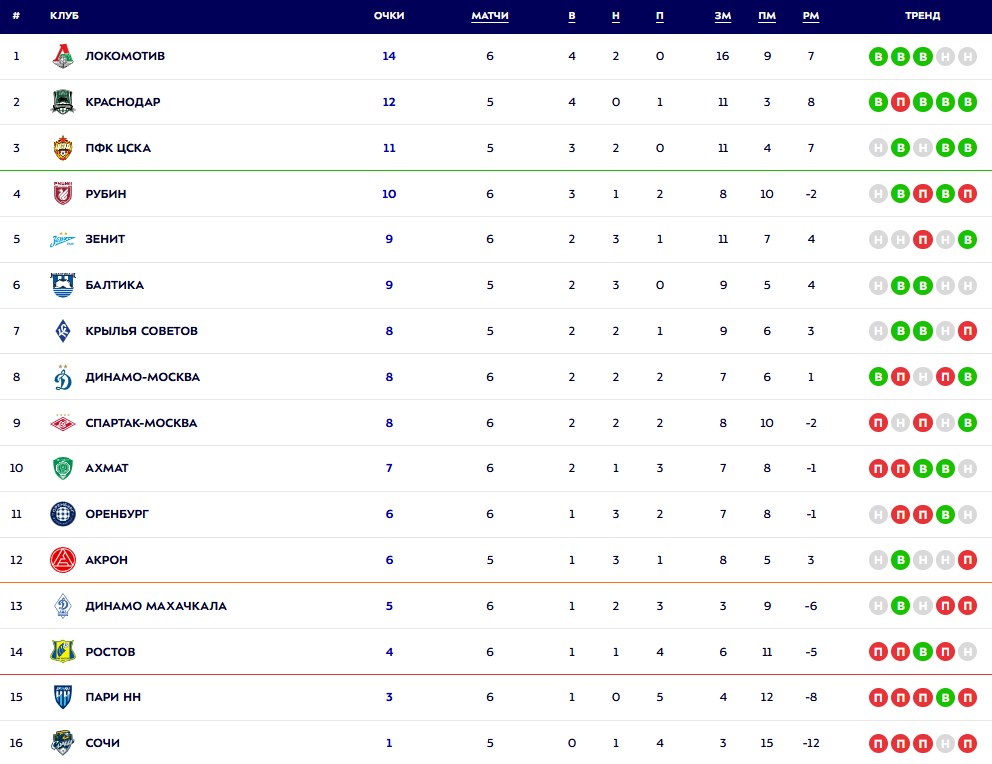Image resolution: width=992 pixels, height=764 pixels.
Task: Click the Rubin club logo
Action: pos(63,194)
